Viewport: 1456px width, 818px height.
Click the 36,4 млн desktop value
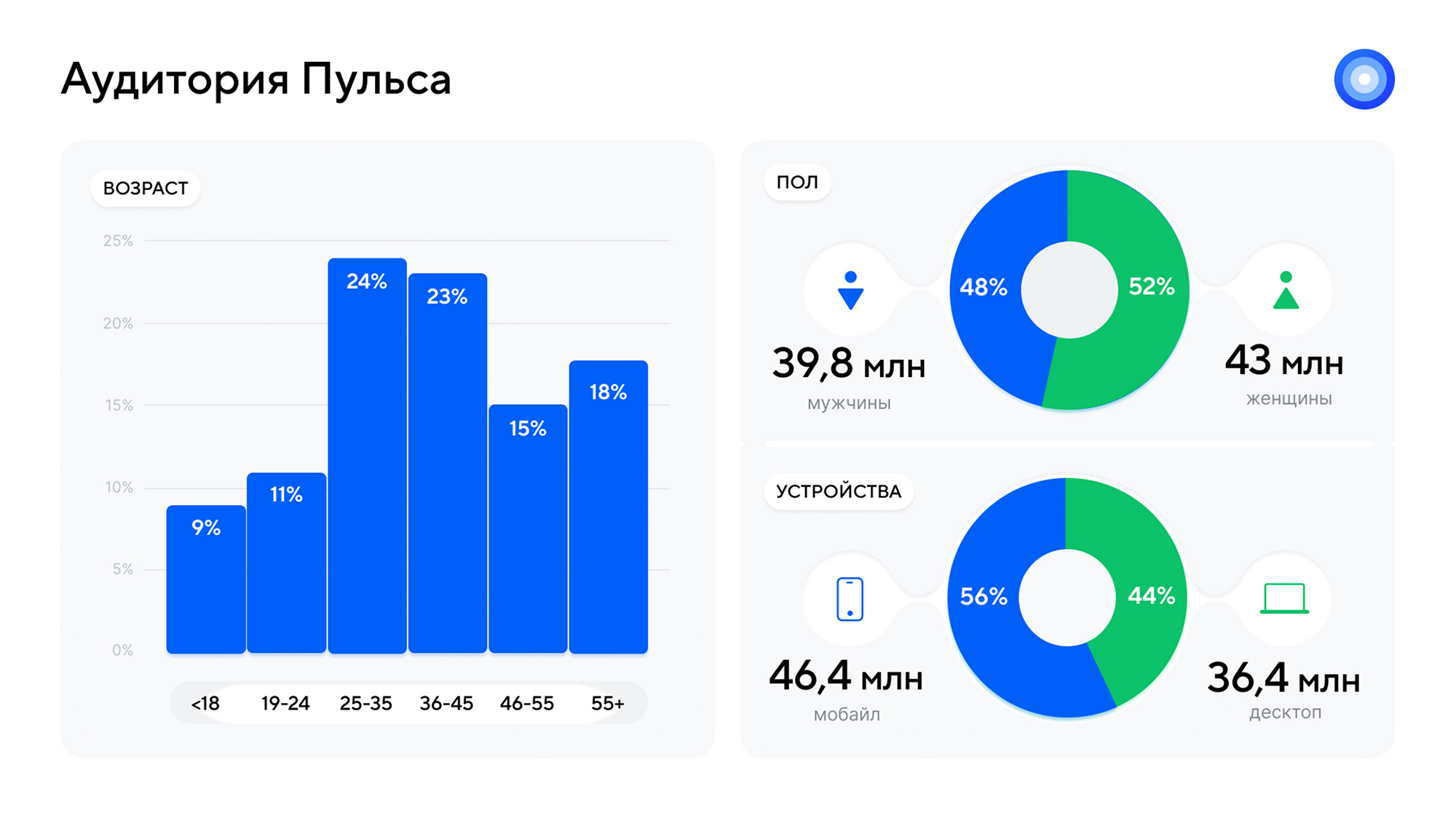coord(1284,678)
